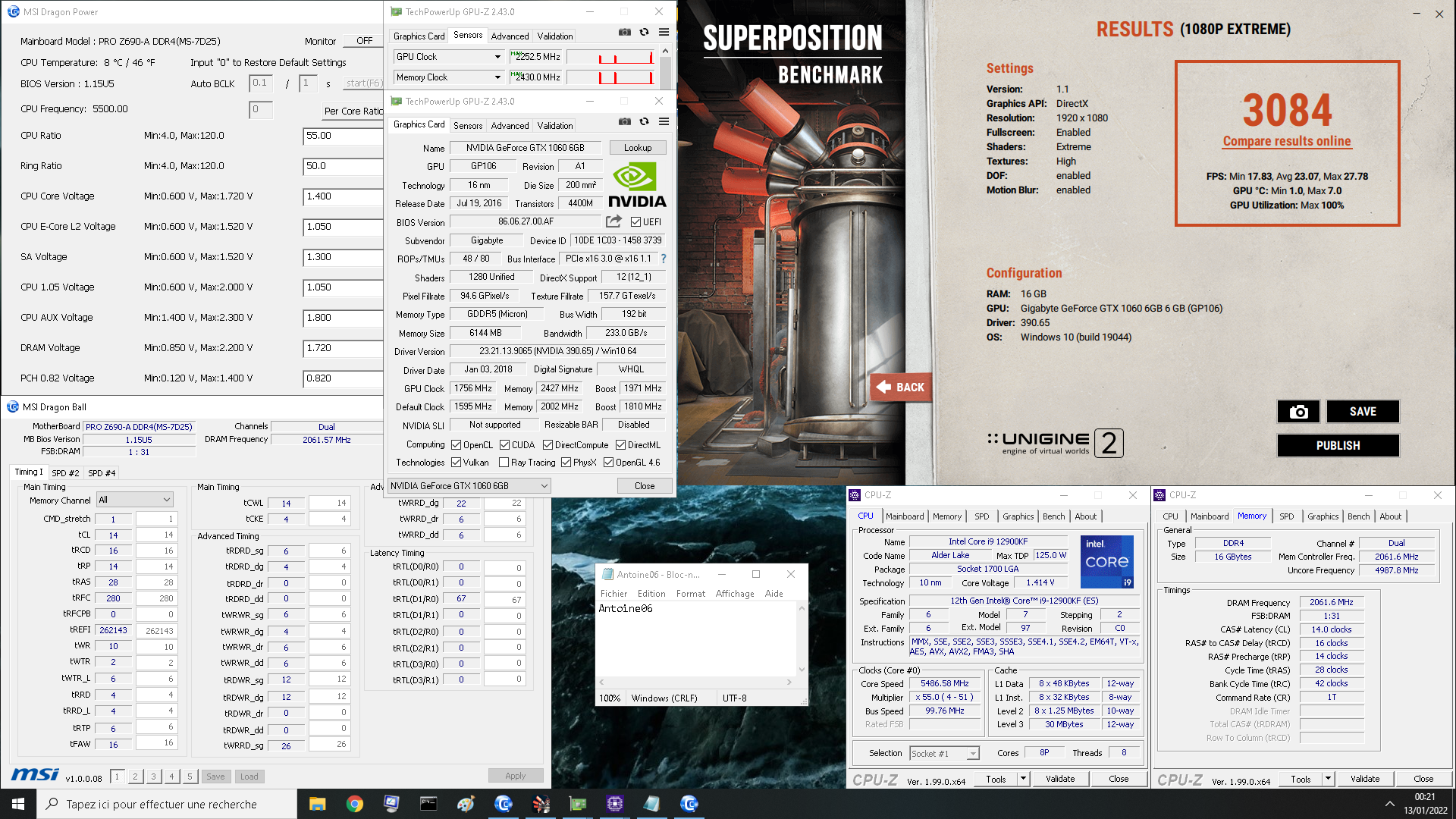Open the Windows Start menu
Screen dimensions: 1456x819
point(18,804)
